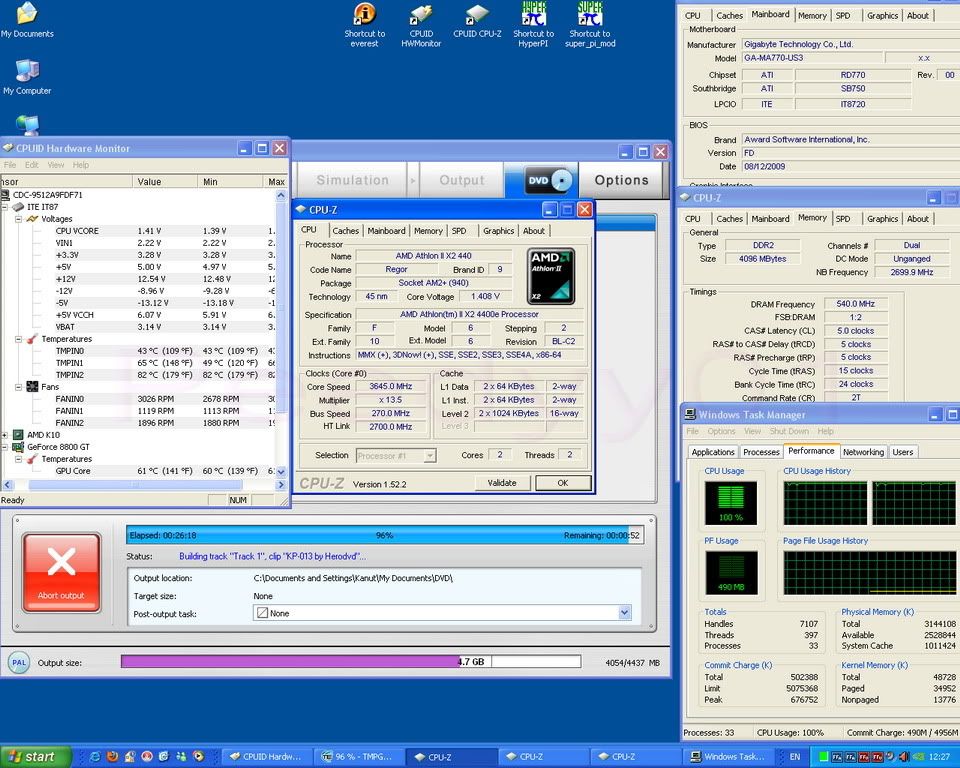Click the Min column header in HWMonitor
The image size is (960, 768).
coord(230,181)
